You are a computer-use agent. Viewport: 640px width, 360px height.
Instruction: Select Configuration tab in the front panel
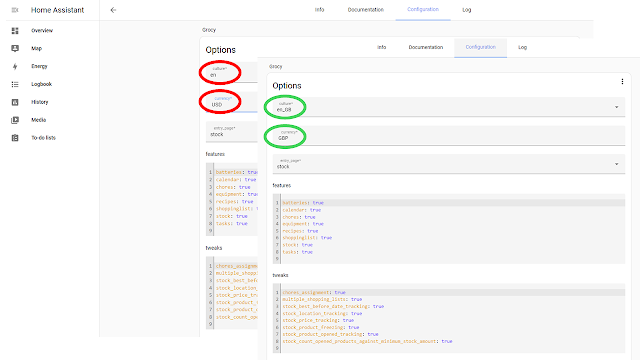coord(480,47)
